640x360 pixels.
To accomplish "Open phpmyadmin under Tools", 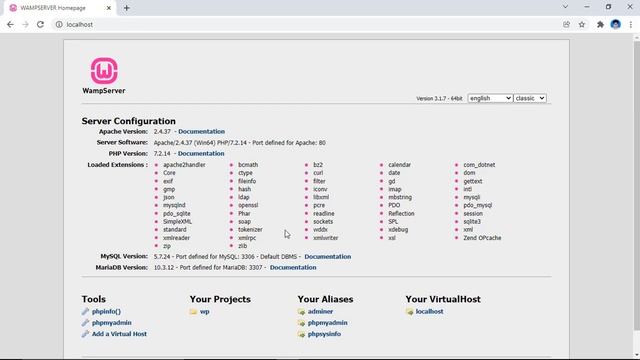I will 112,323.
